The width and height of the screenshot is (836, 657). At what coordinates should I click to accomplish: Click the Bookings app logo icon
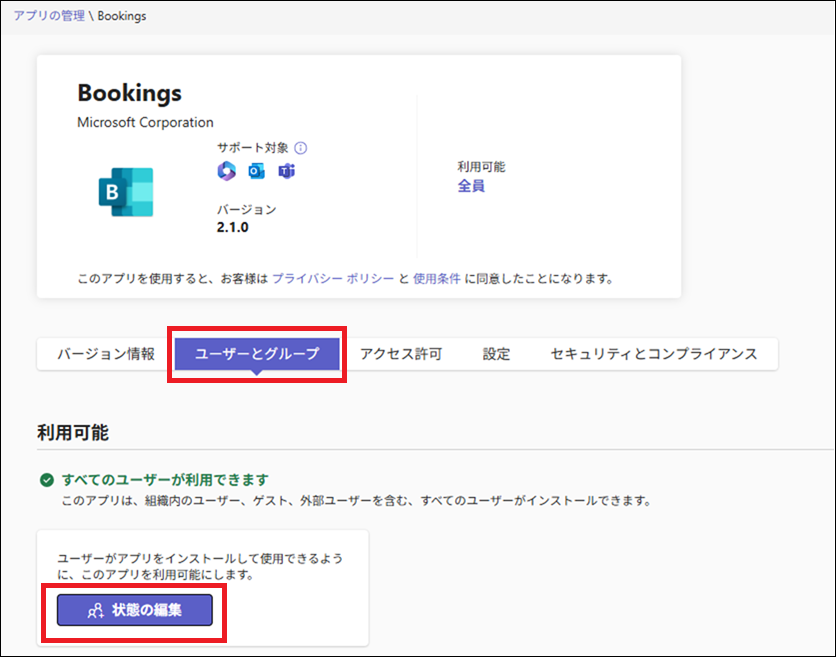coord(126,192)
